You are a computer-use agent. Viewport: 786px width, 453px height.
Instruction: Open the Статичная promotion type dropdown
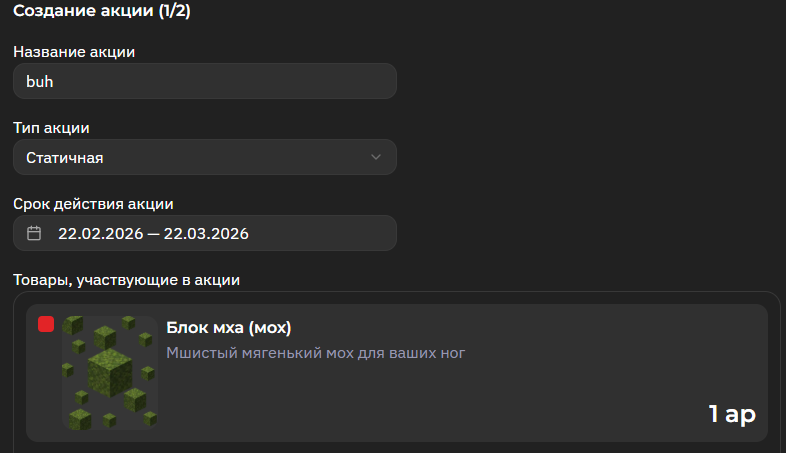[x=204, y=157]
